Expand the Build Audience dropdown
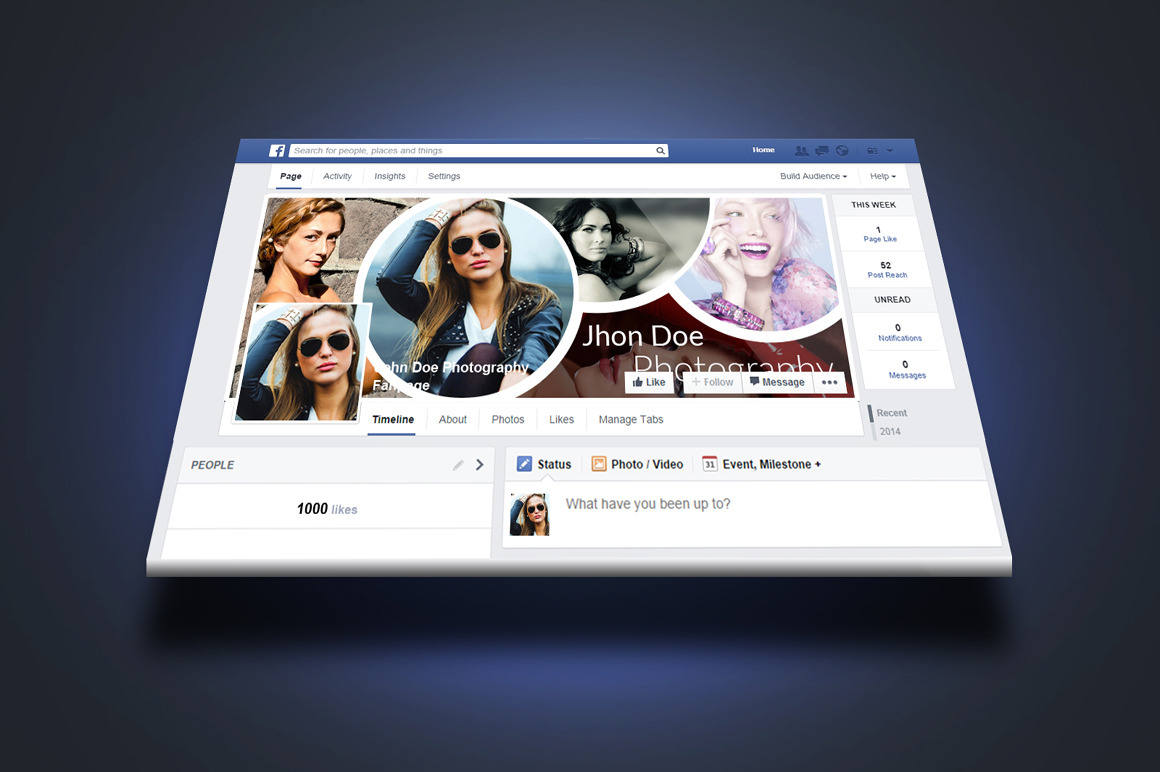1160x772 pixels. pyautogui.click(x=813, y=176)
